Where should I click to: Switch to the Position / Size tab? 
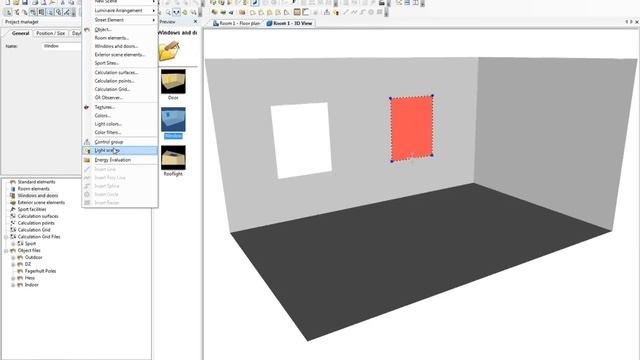(x=51, y=33)
